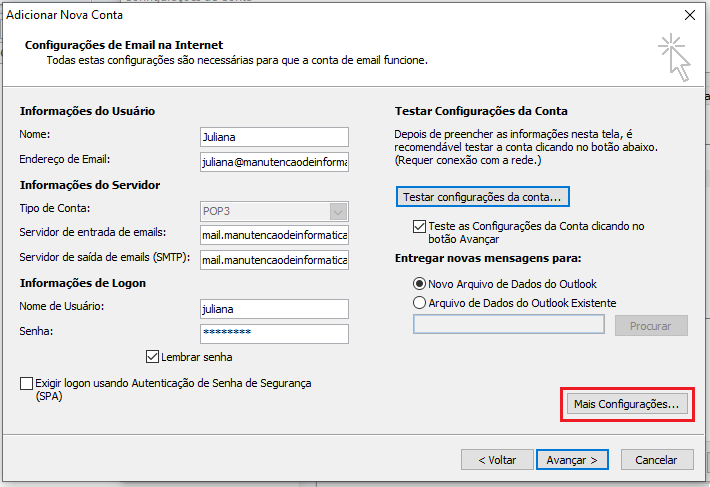Click Testar configurações da conta button
Image resolution: width=710 pixels, height=487 pixels.
(483, 197)
